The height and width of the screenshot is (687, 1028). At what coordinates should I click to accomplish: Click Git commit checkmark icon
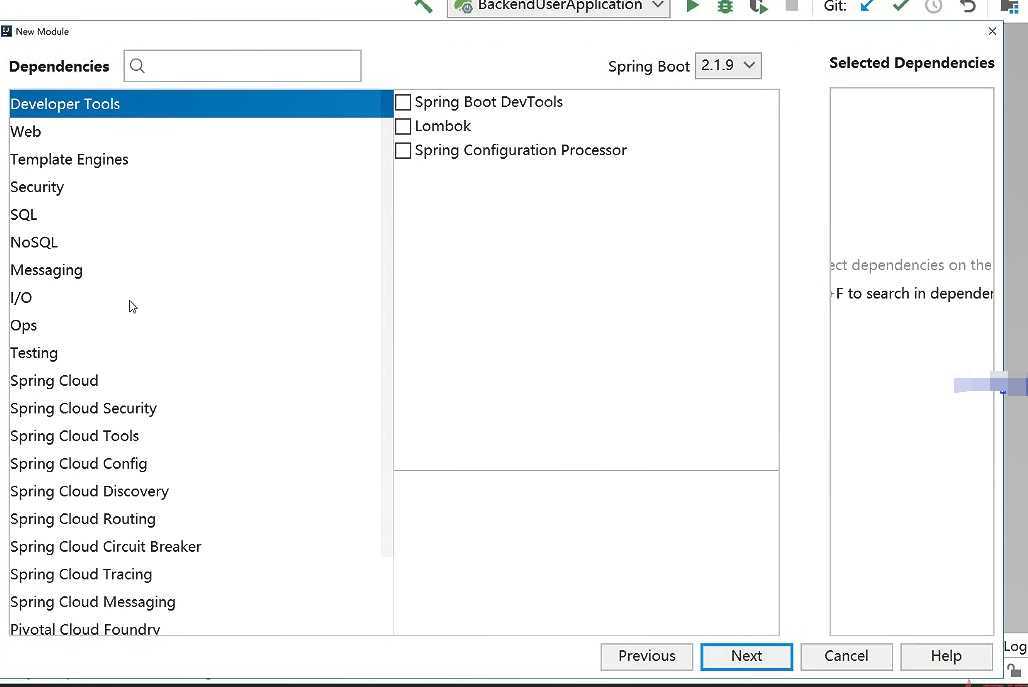pos(901,6)
